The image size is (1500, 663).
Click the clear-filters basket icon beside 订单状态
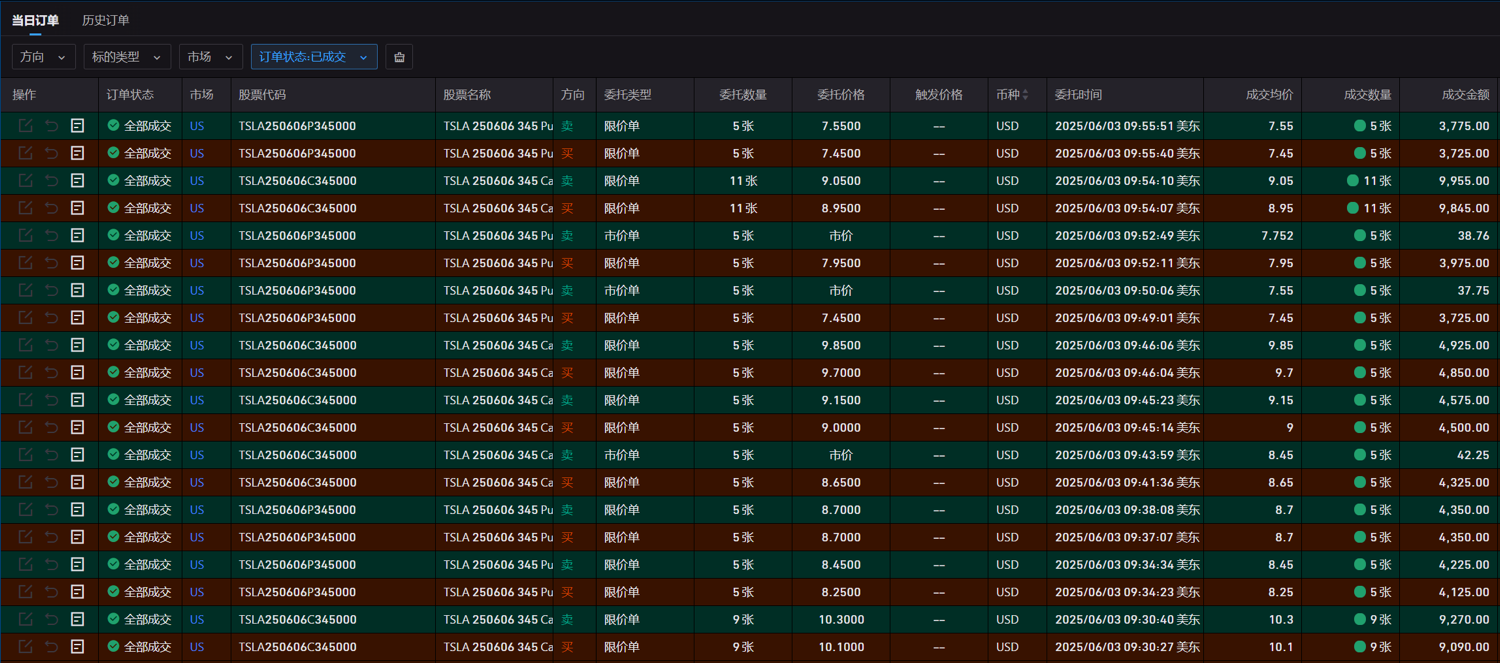pyautogui.click(x=399, y=57)
